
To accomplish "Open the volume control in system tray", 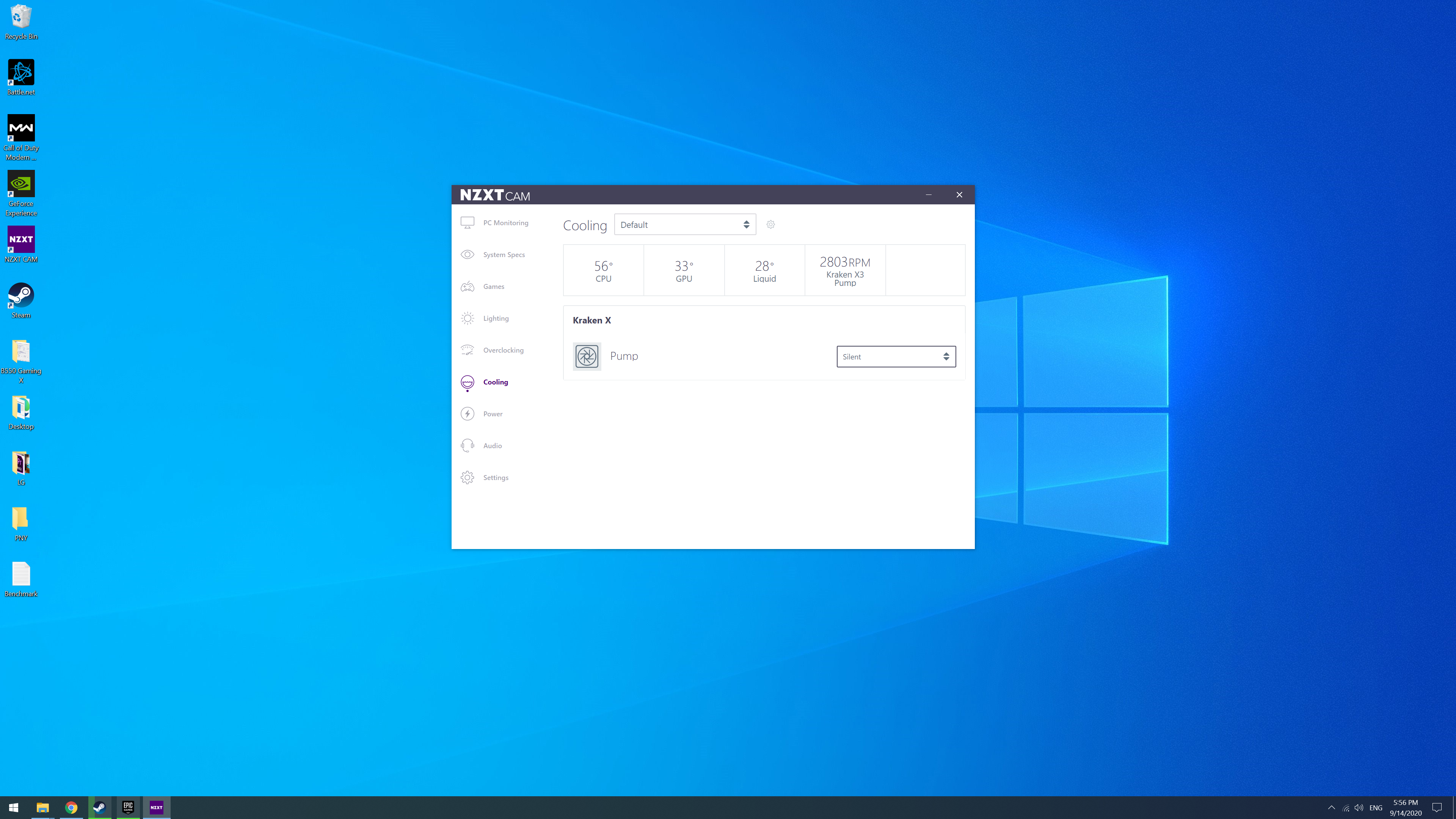I will pos(1359,807).
